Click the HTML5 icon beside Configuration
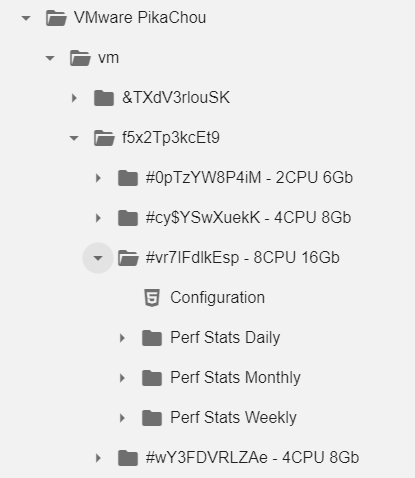The width and height of the screenshot is (415, 478). click(x=152, y=298)
